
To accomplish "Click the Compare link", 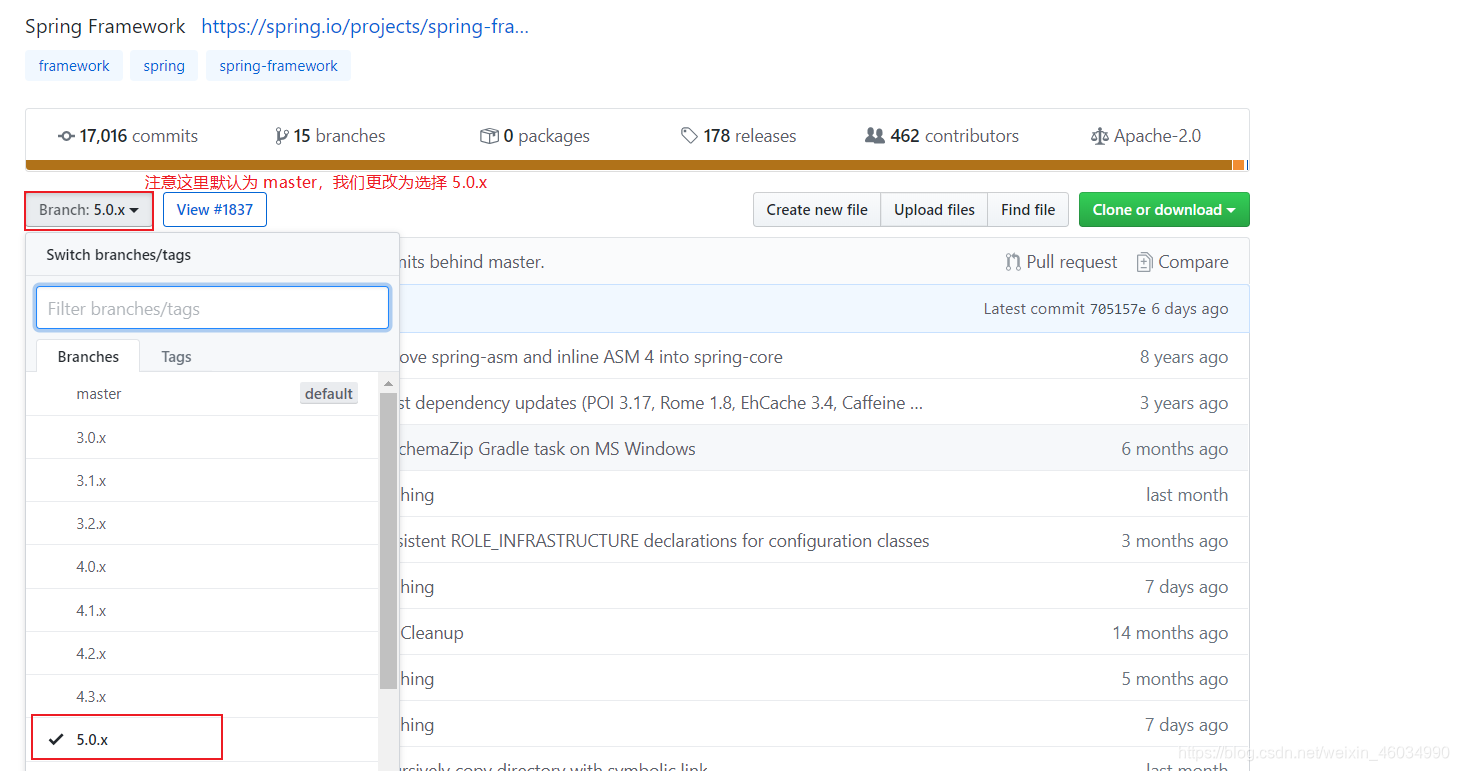I will click(x=1182, y=262).
